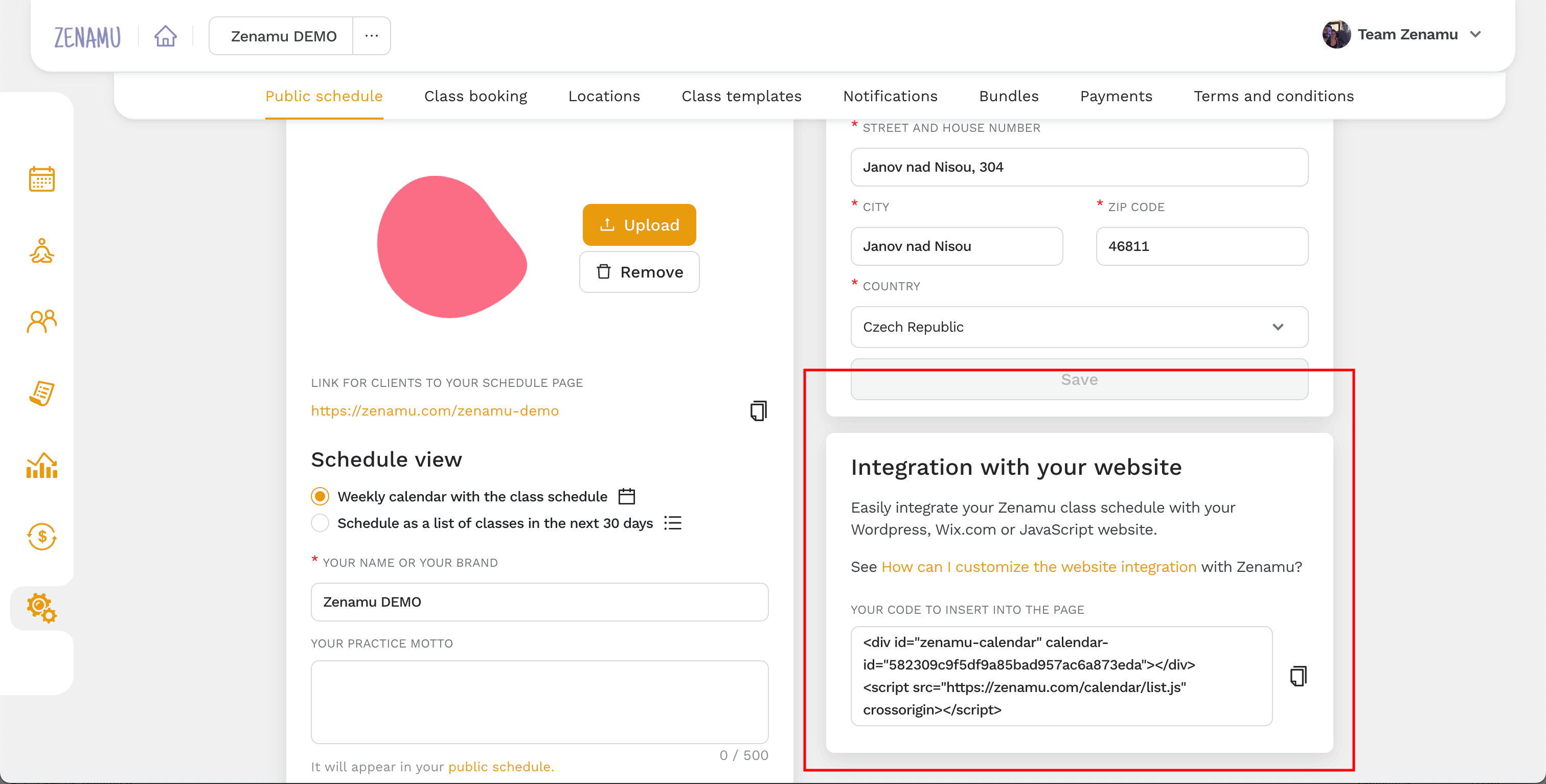Open the calendar sidebar icon
1546x784 pixels.
41,179
